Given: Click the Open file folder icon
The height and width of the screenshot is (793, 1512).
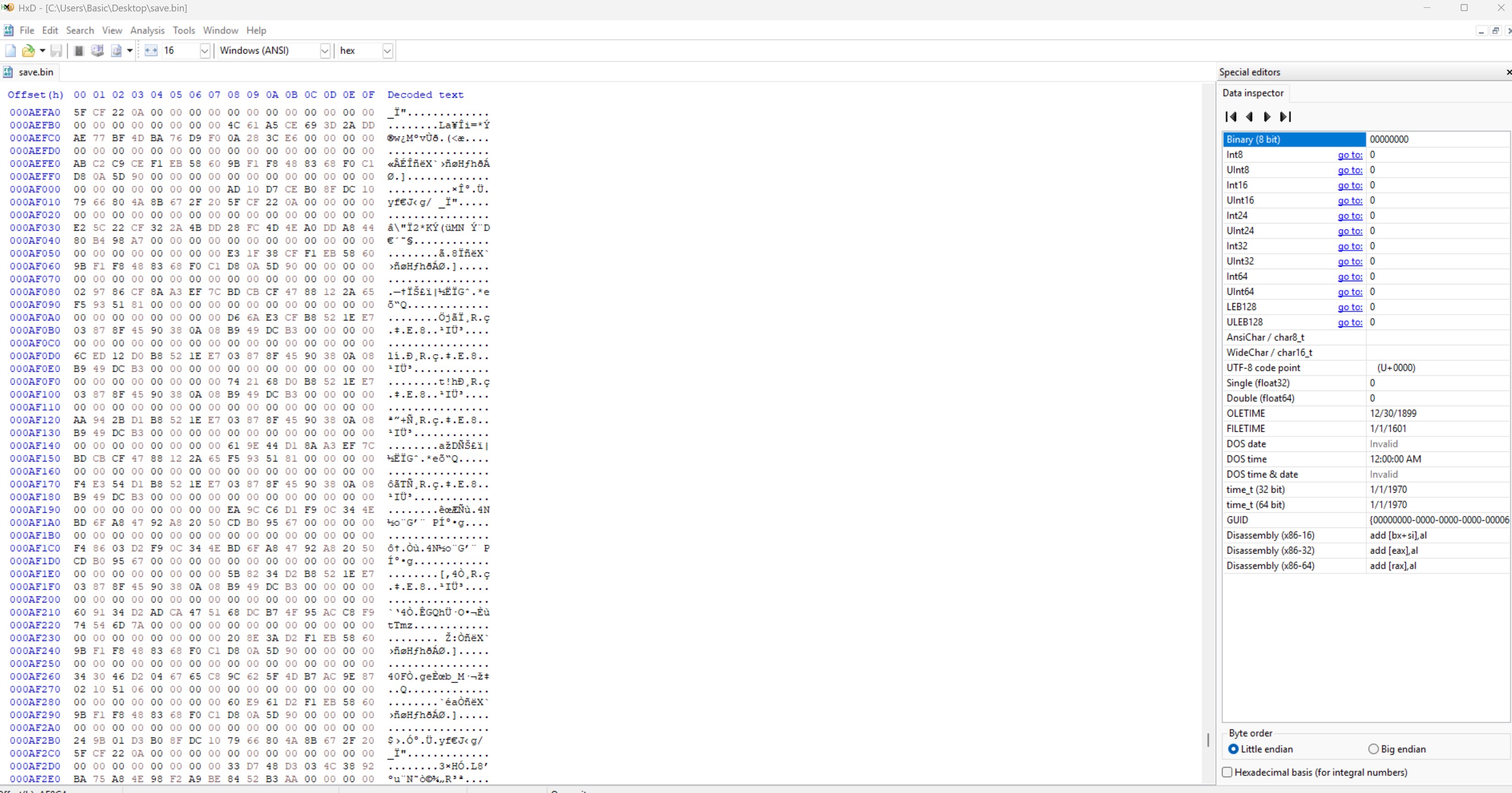Looking at the screenshot, I should [x=27, y=50].
